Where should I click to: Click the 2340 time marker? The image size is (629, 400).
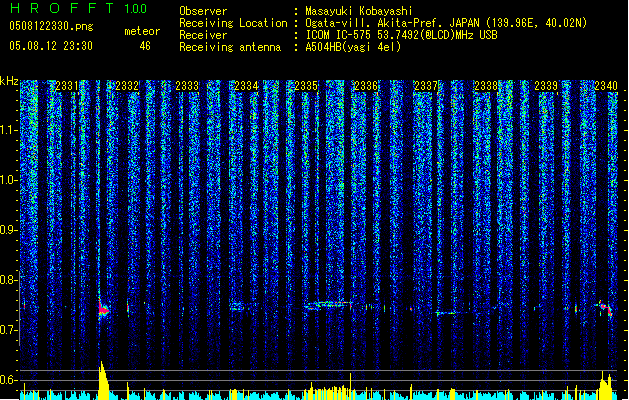coord(606,86)
